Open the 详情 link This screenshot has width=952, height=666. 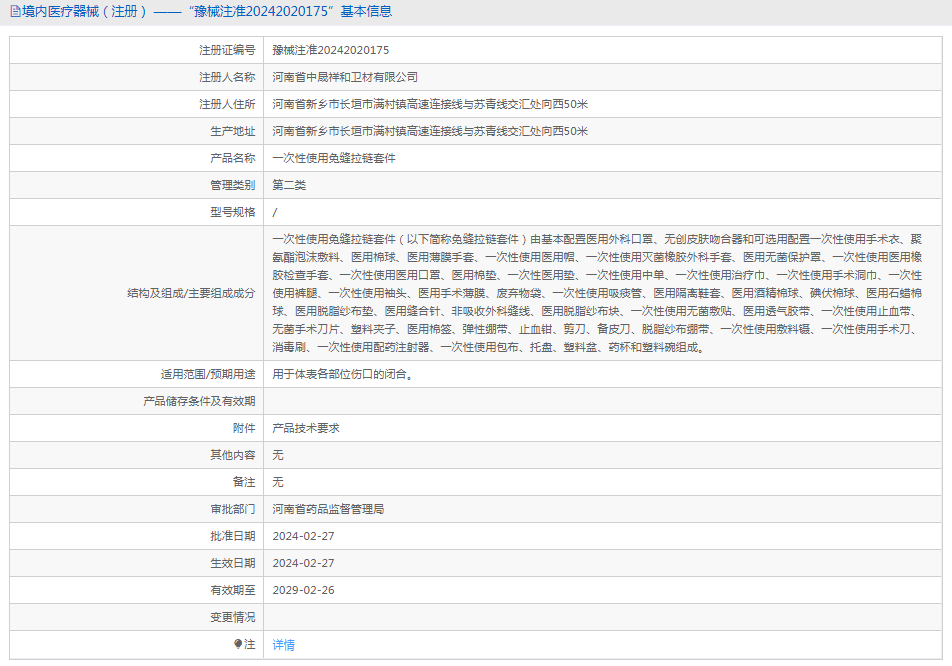pos(284,645)
